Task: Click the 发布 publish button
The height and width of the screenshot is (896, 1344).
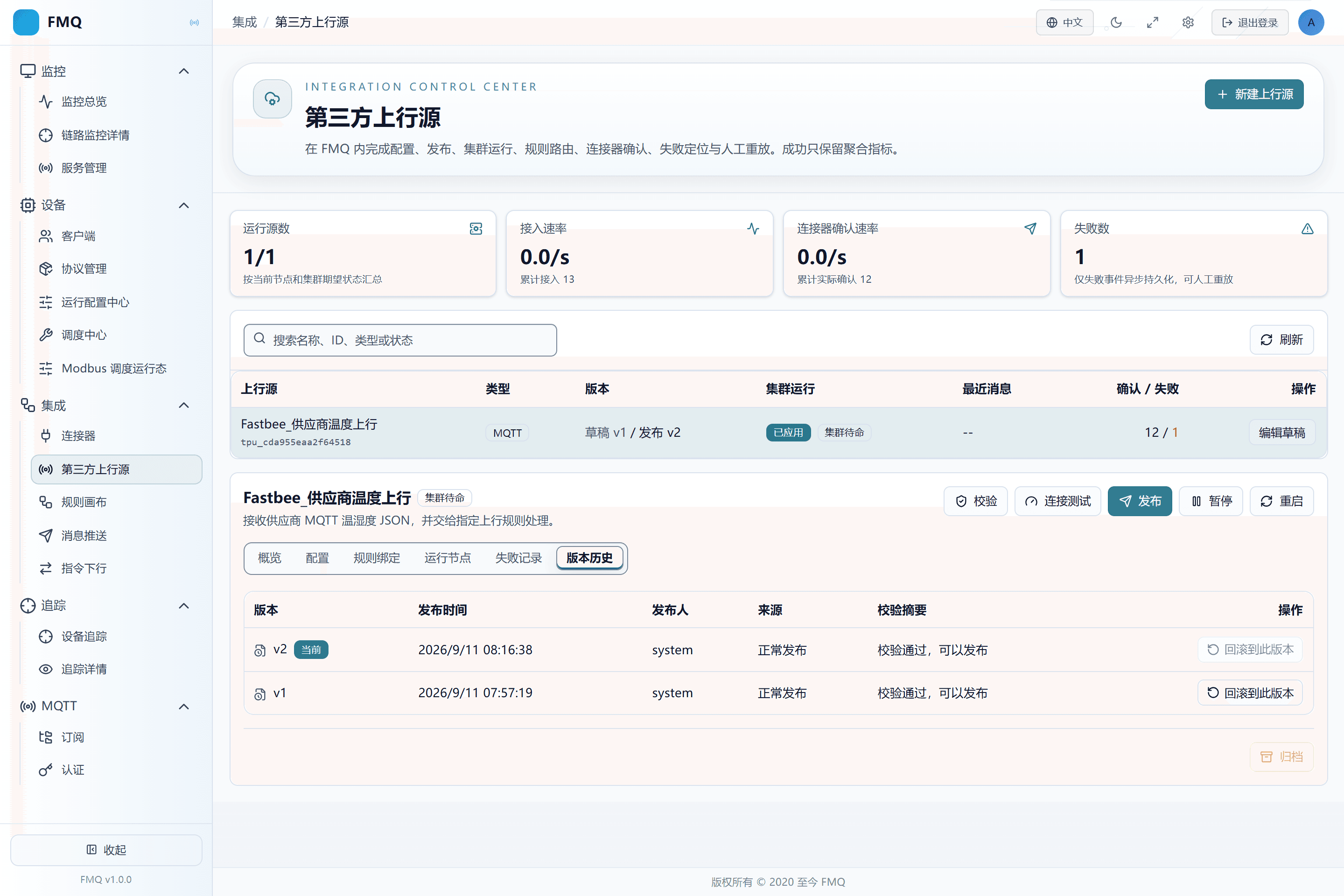Action: pyautogui.click(x=1140, y=502)
